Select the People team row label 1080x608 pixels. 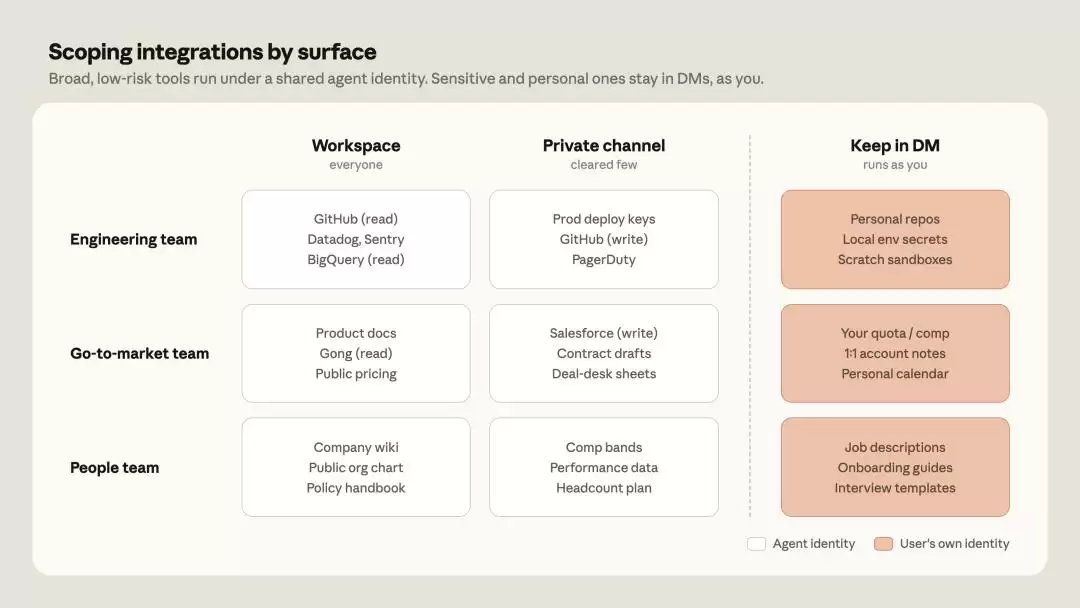(x=114, y=468)
